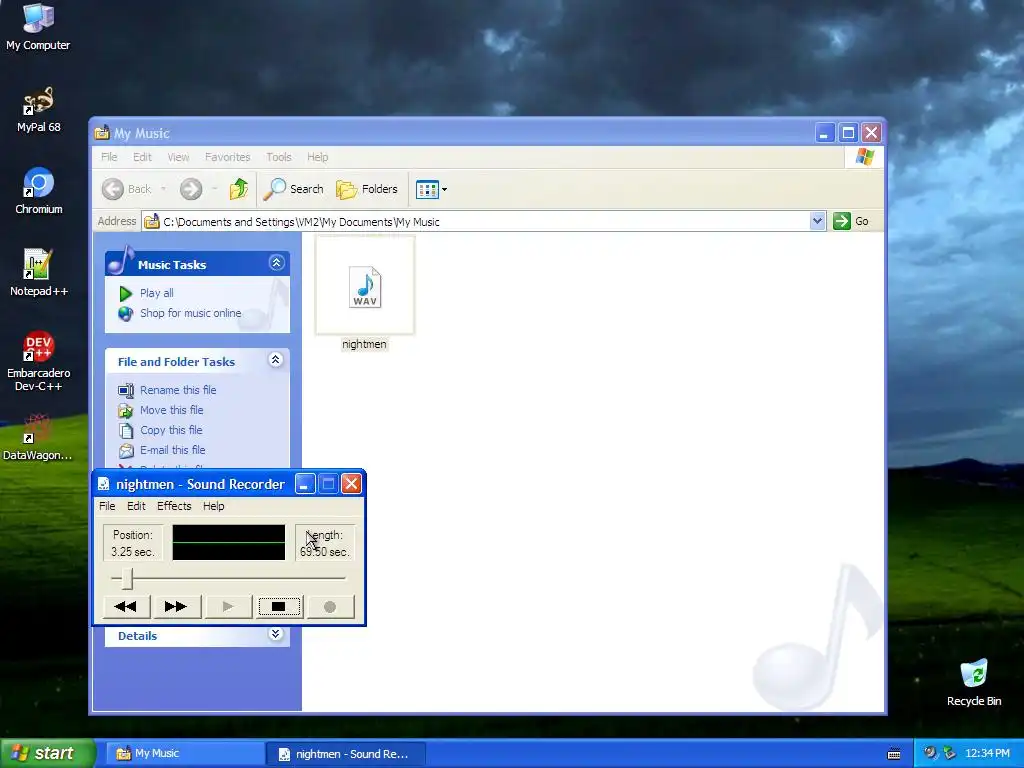Select the nightmen WAV file icon
1024x768 pixels.
tap(365, 286)
